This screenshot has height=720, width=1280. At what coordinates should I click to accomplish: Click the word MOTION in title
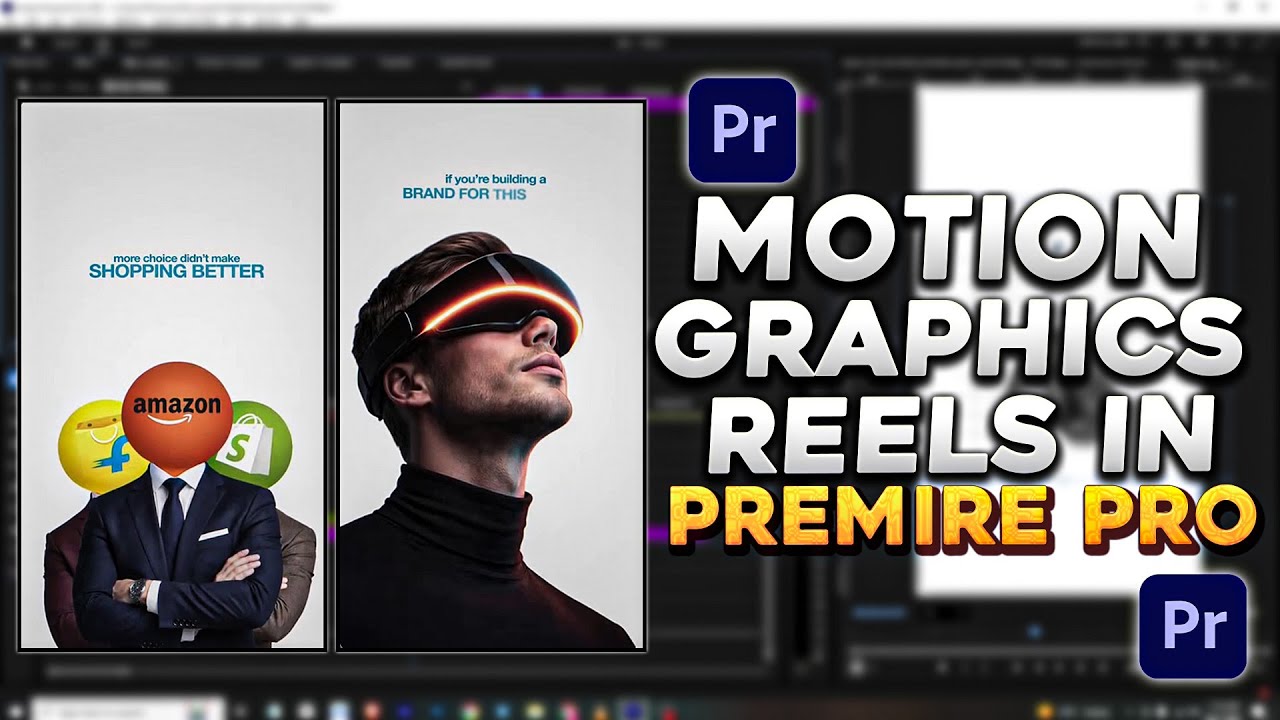pyautogui.click(x=948, y=238)
